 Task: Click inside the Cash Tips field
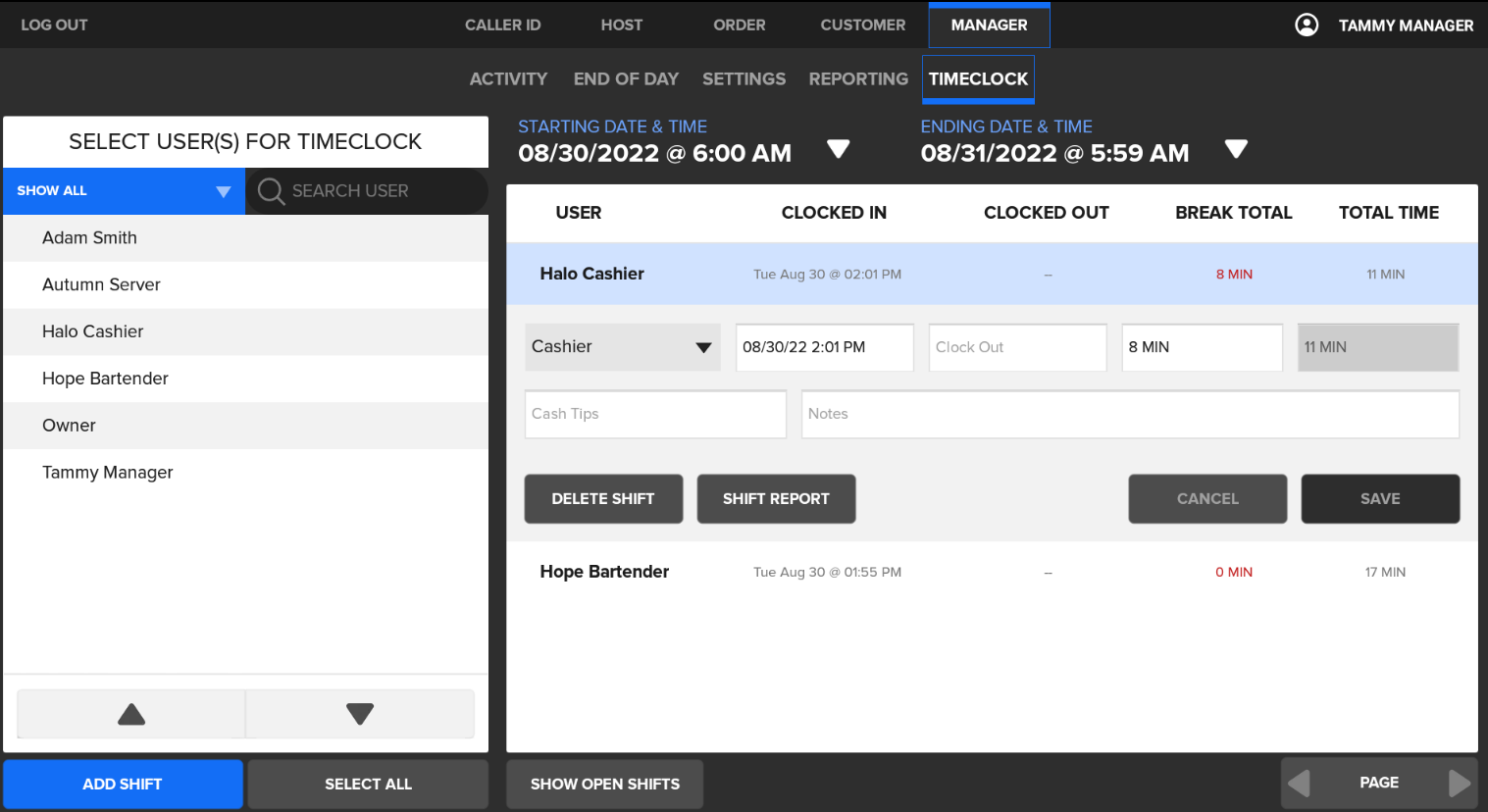pyautogui.click(x=654, y=414)
